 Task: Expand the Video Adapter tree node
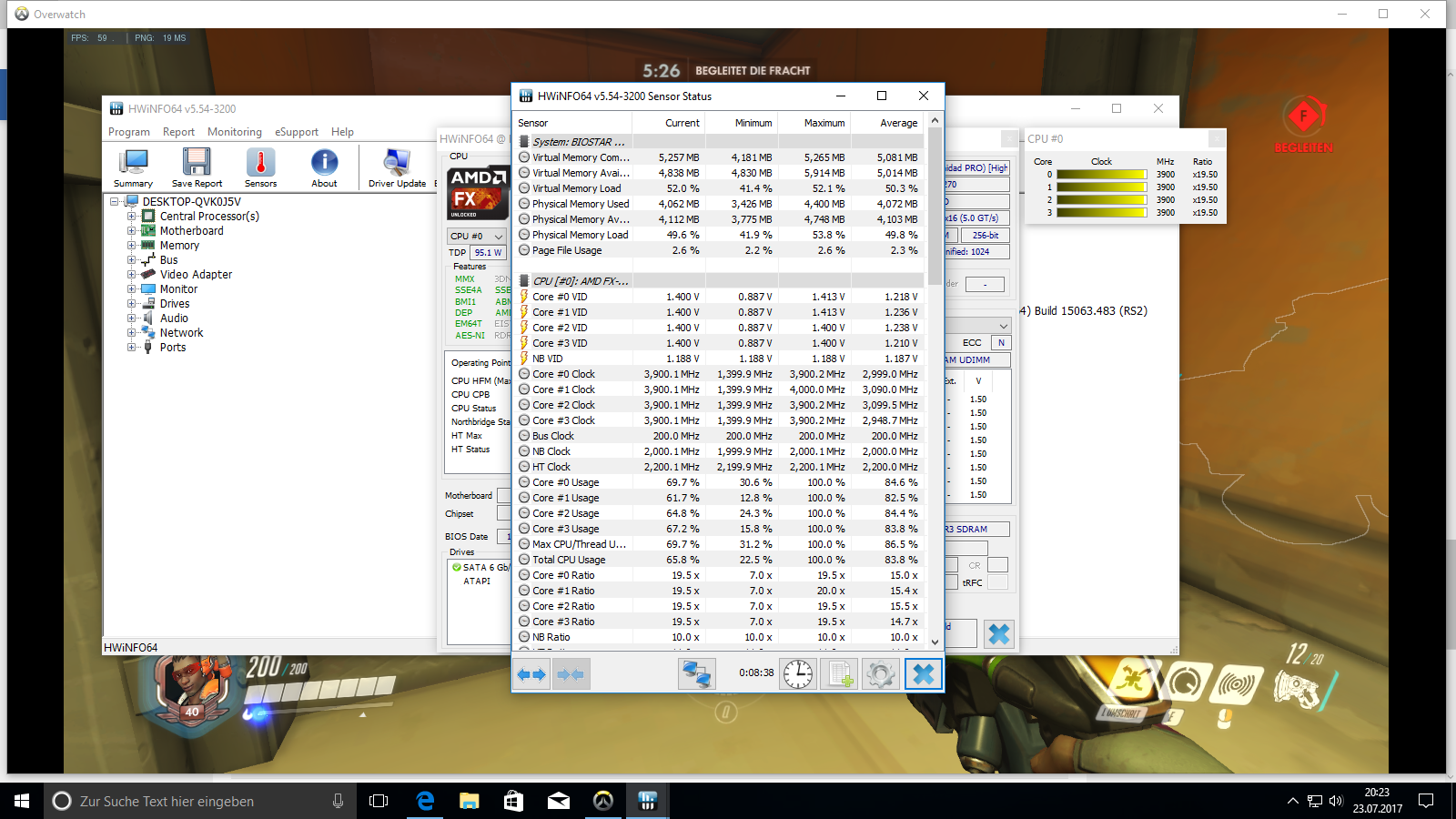point(132,275)
